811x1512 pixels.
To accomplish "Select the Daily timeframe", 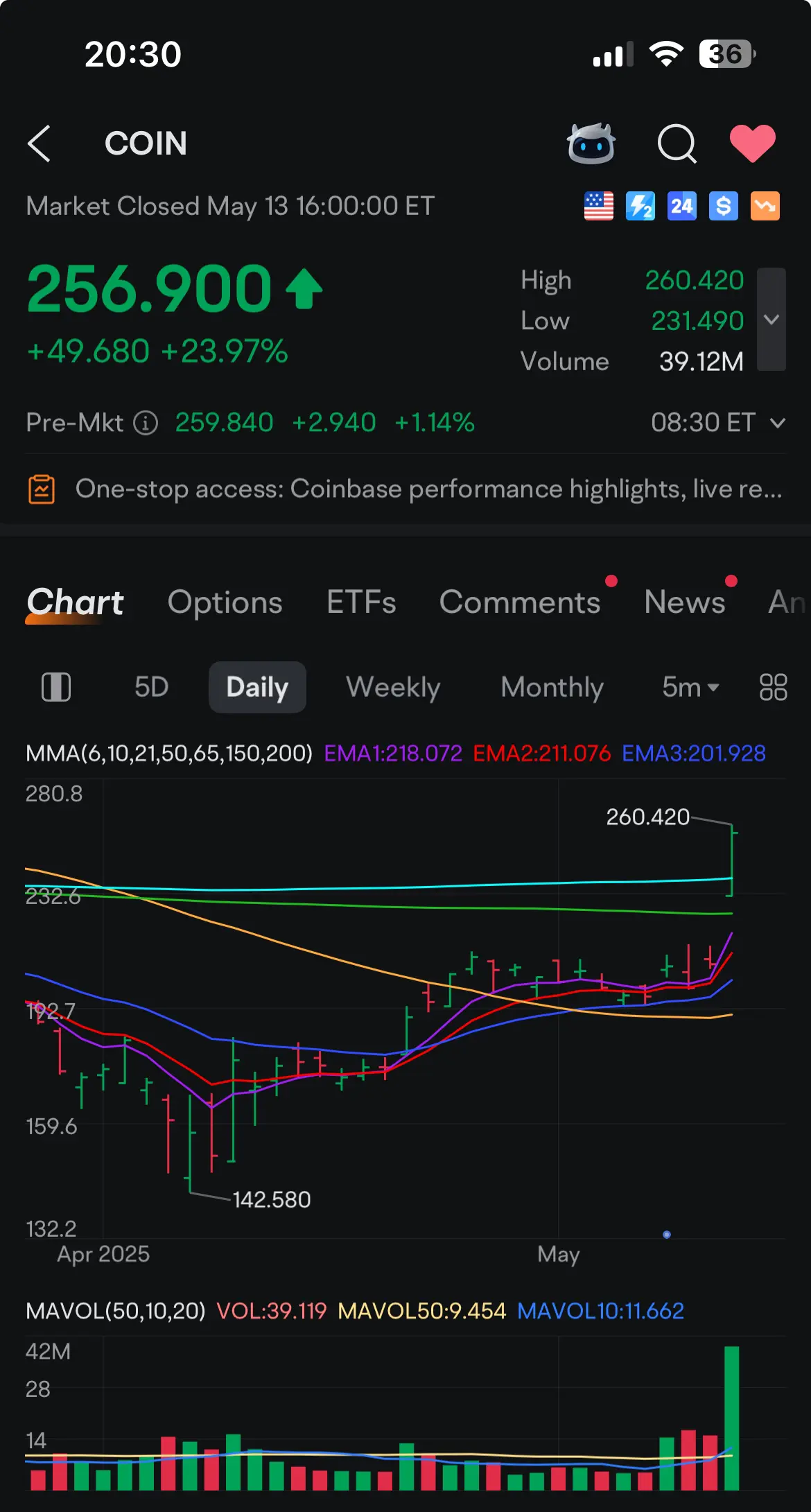I will tap(257, 687).
